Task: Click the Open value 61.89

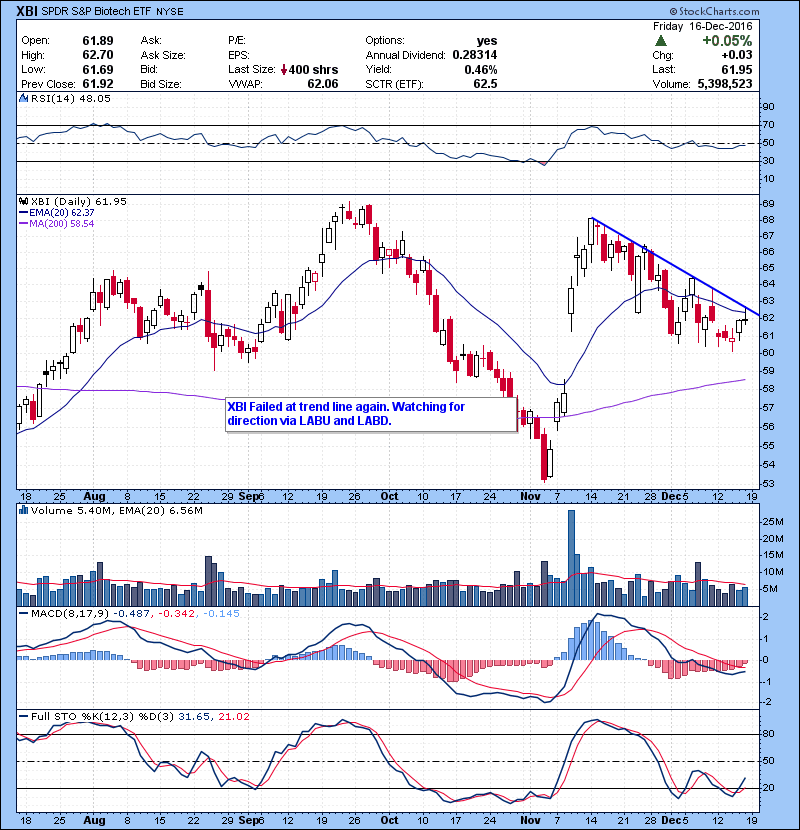Action: coord(97,41)
